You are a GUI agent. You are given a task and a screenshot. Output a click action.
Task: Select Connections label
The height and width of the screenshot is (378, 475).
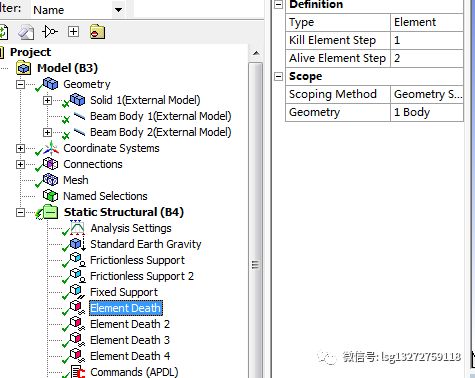click(x=93, y=164)
